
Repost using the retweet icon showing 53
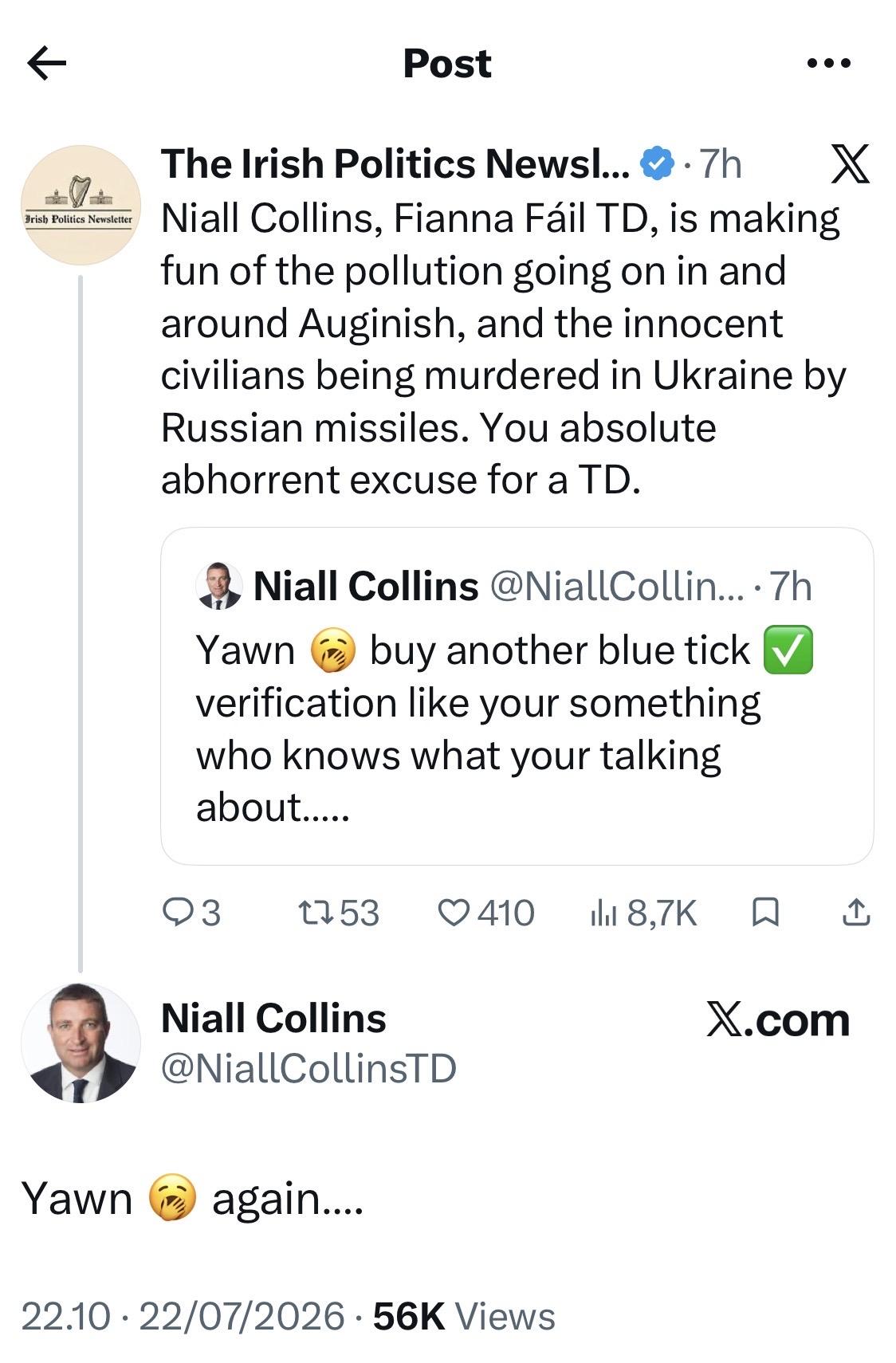(x=339, y=913)
